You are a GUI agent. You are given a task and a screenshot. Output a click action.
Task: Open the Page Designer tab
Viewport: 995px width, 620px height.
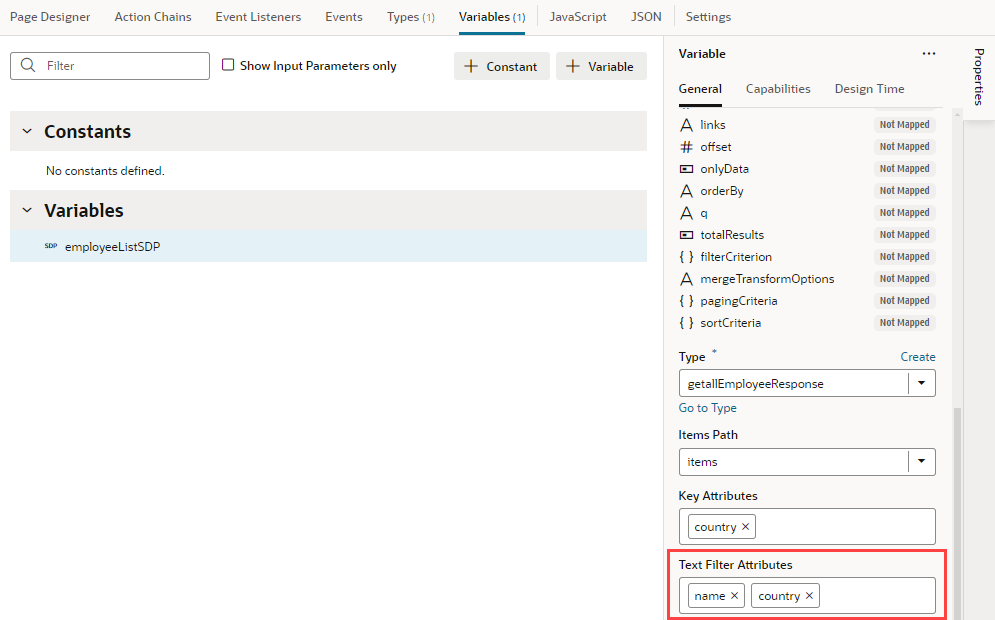click(x=50, y=17)
